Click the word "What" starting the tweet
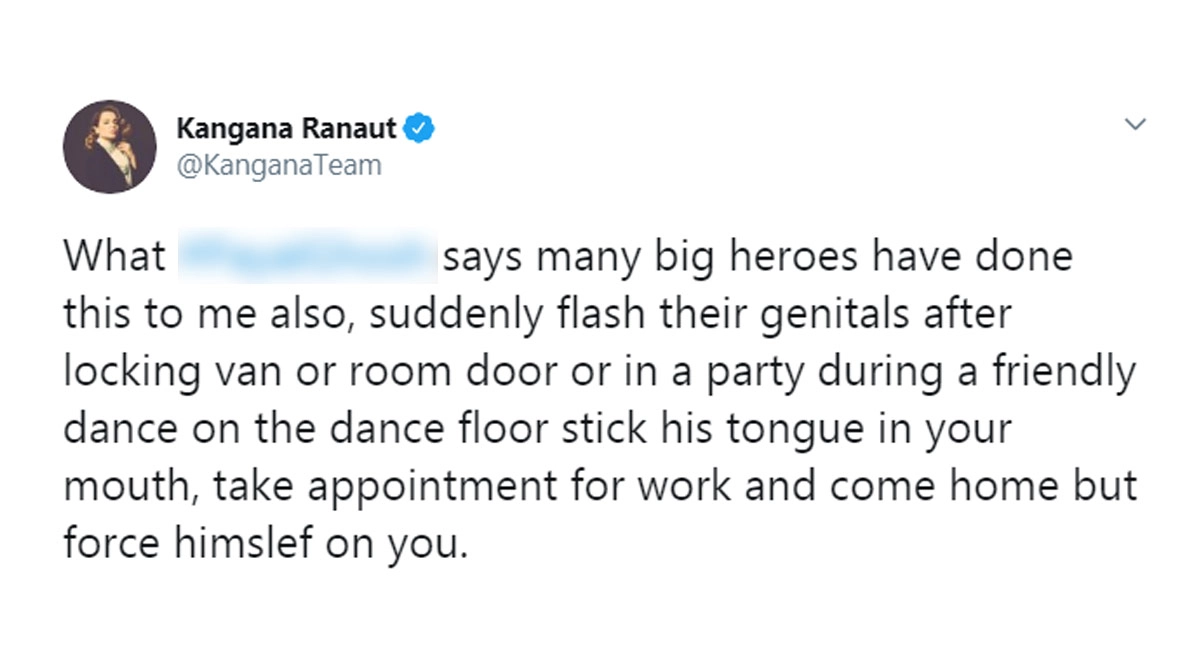The width and height of the screenshot is (1200, 667). [115, 257]
